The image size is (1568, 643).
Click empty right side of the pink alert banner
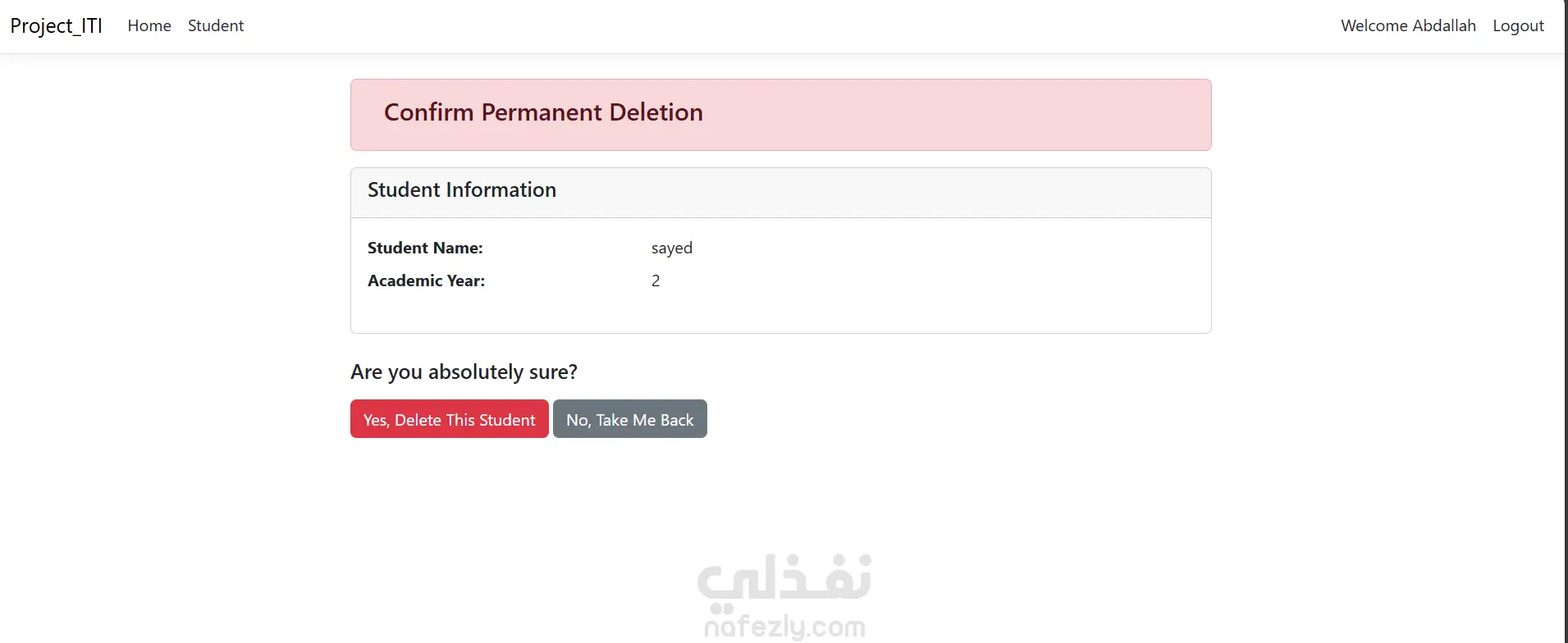1026,115
